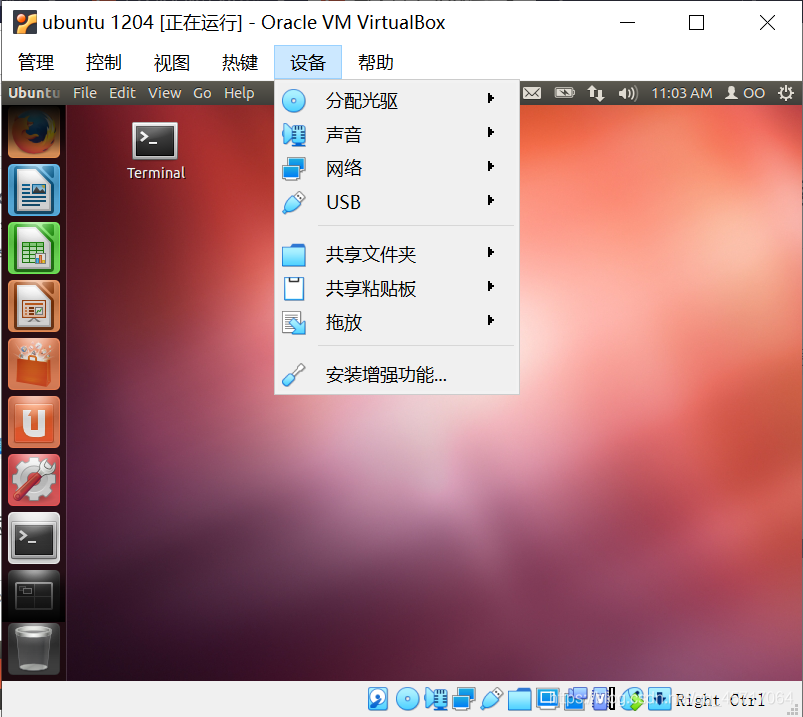803x717 pixels.
Task: Click the shared folder status bar icon
Action: coord(519,700)
